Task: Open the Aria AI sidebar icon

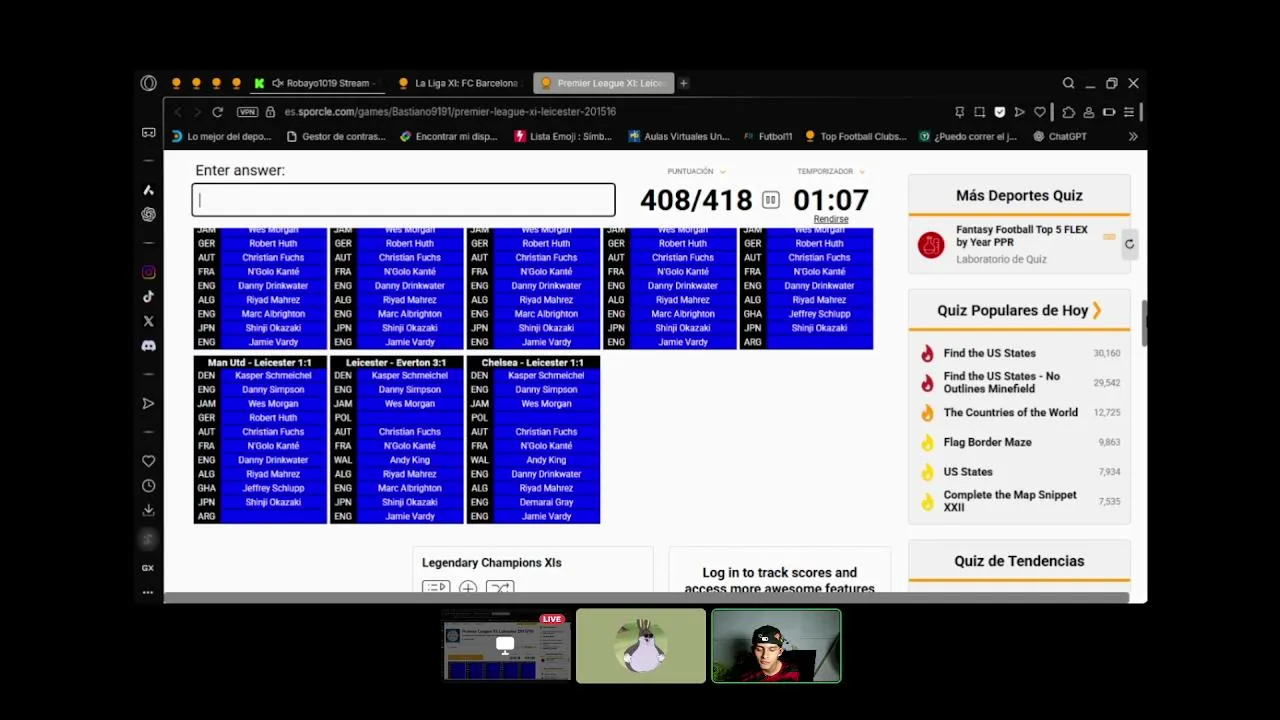Action: click(x=148, y=190)
